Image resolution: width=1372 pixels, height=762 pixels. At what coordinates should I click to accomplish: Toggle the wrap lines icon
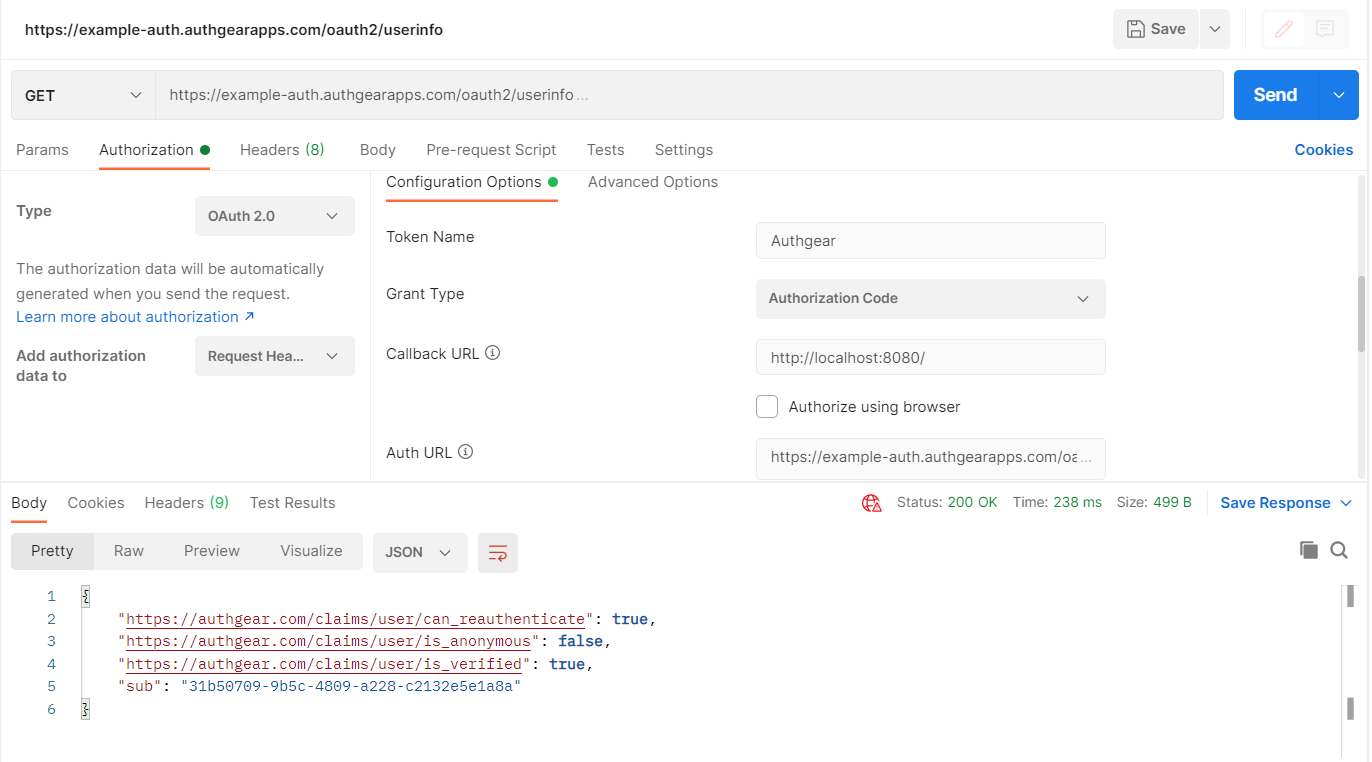pos(498,552)
